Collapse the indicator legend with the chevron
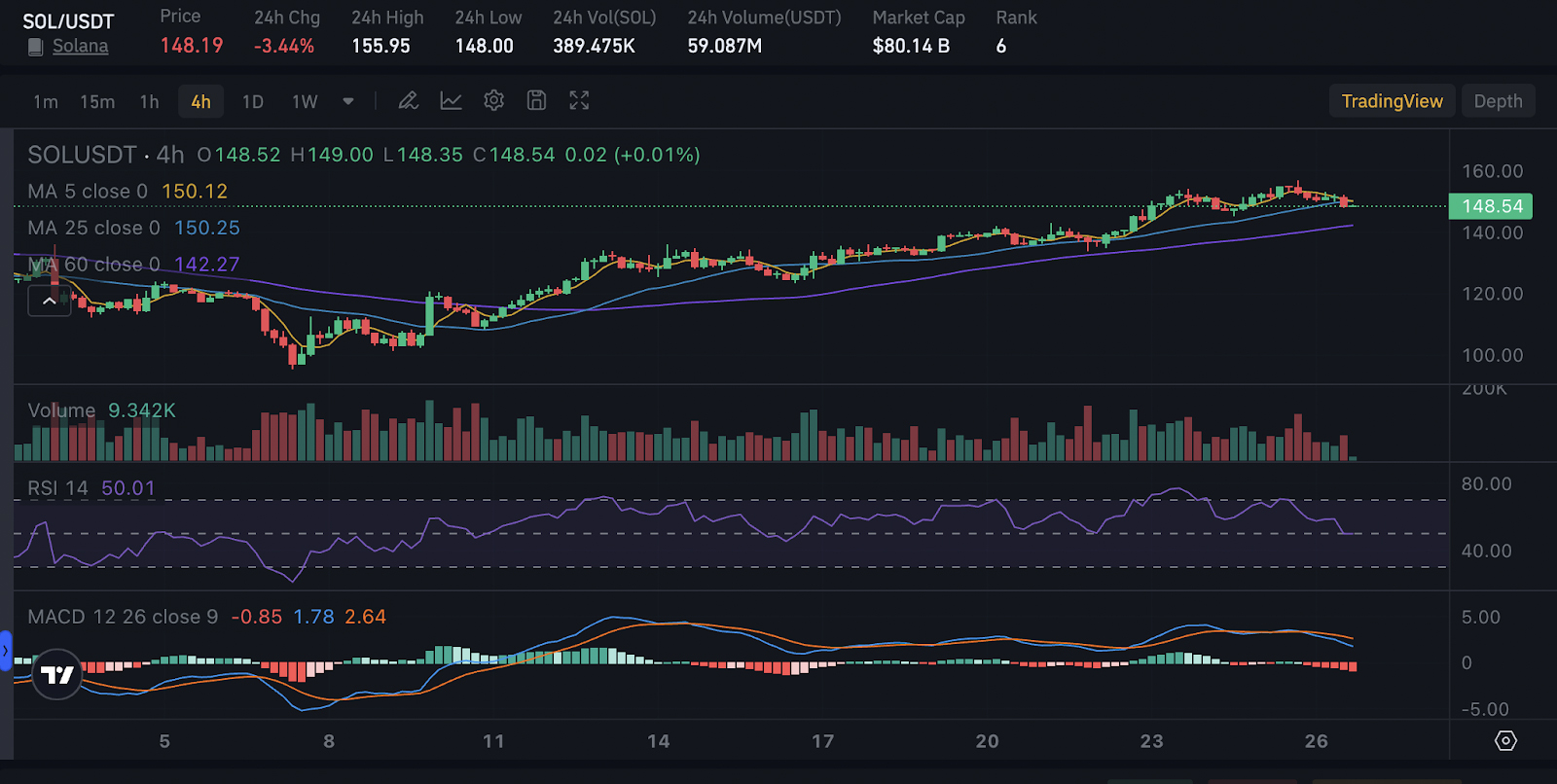This screenshot has width=1557, height=784. [x=49, y=302]
